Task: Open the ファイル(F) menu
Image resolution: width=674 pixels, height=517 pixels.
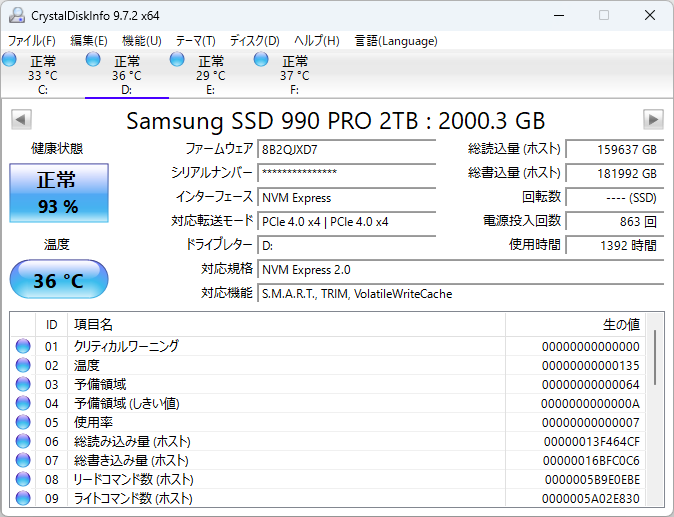Action: (32, 41)
